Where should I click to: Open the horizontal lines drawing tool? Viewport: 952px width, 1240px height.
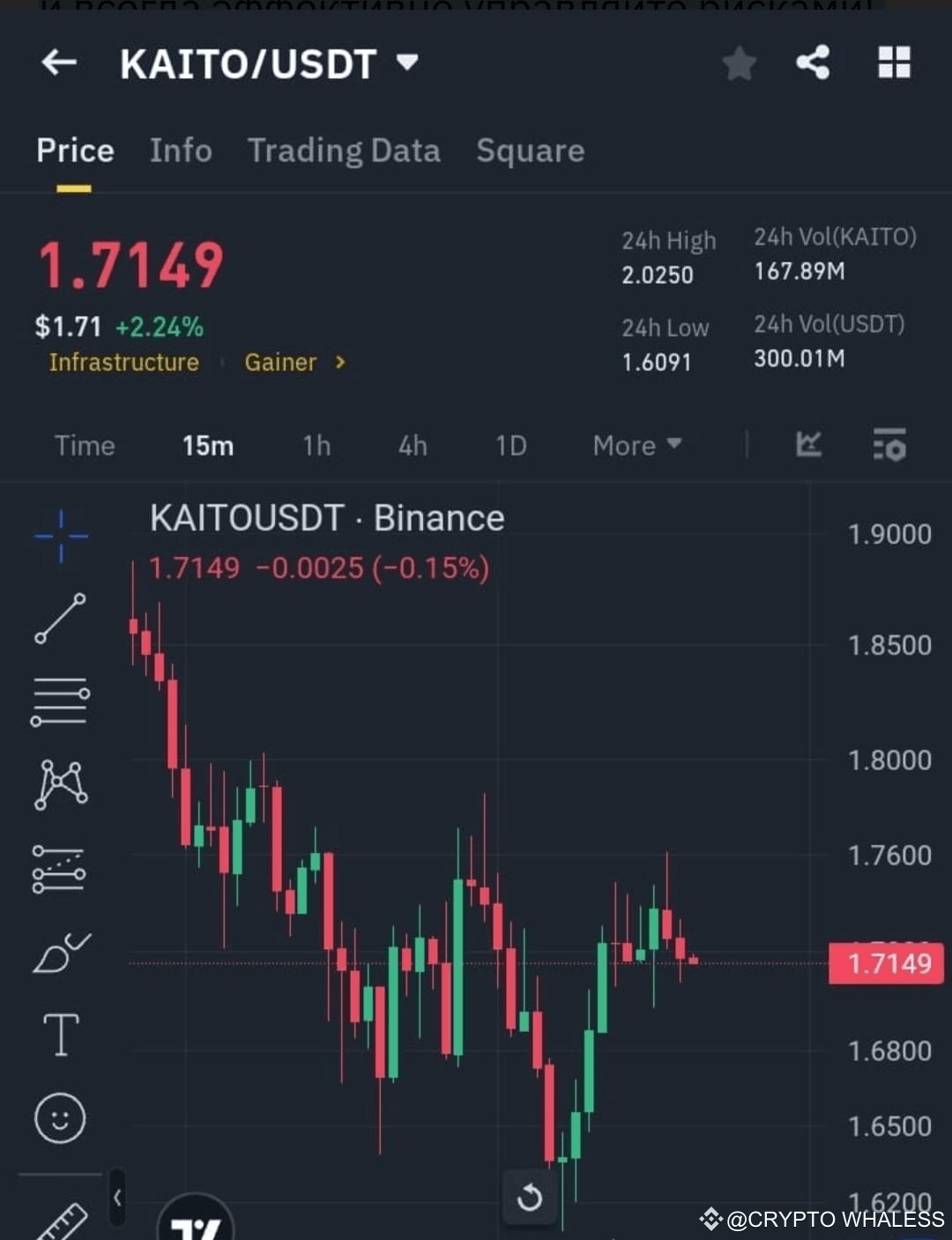pos(60,701)
